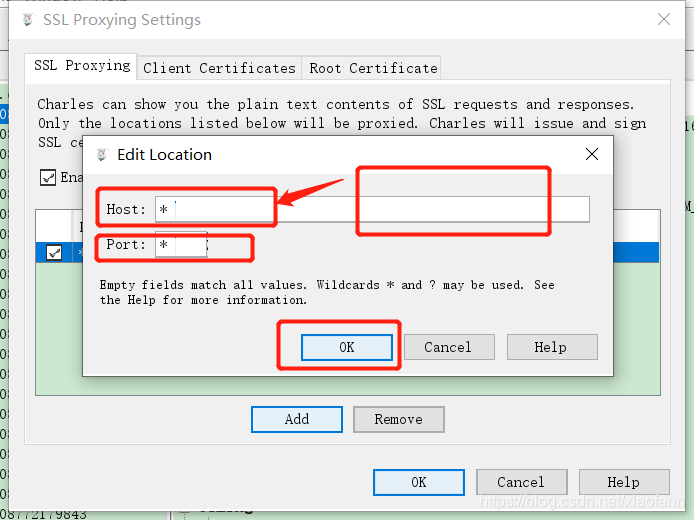Open the Root Certificate tab
The image size is (694, 520).
click(373, 68)
